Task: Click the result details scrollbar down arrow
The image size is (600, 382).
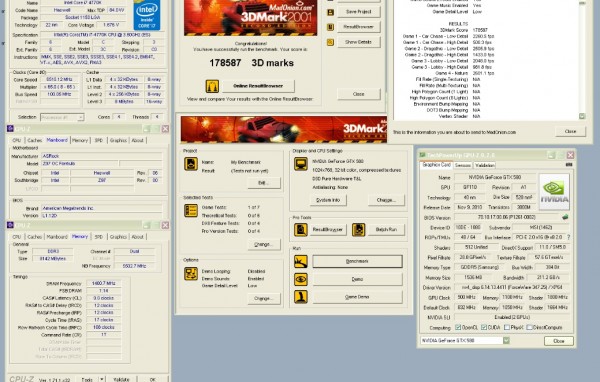Action: (582, 116)
